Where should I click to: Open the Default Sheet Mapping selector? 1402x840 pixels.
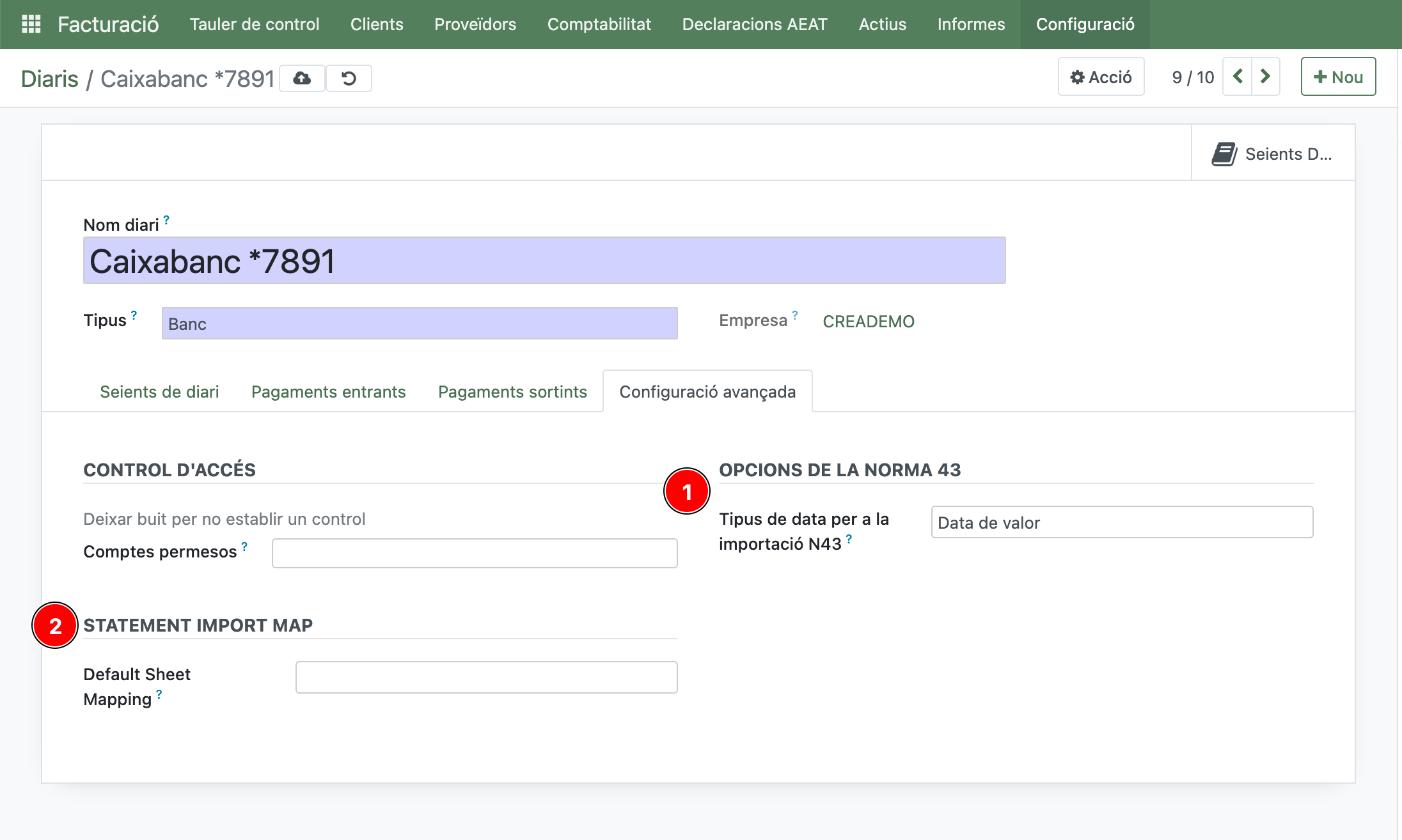click(x=486, y=678)
